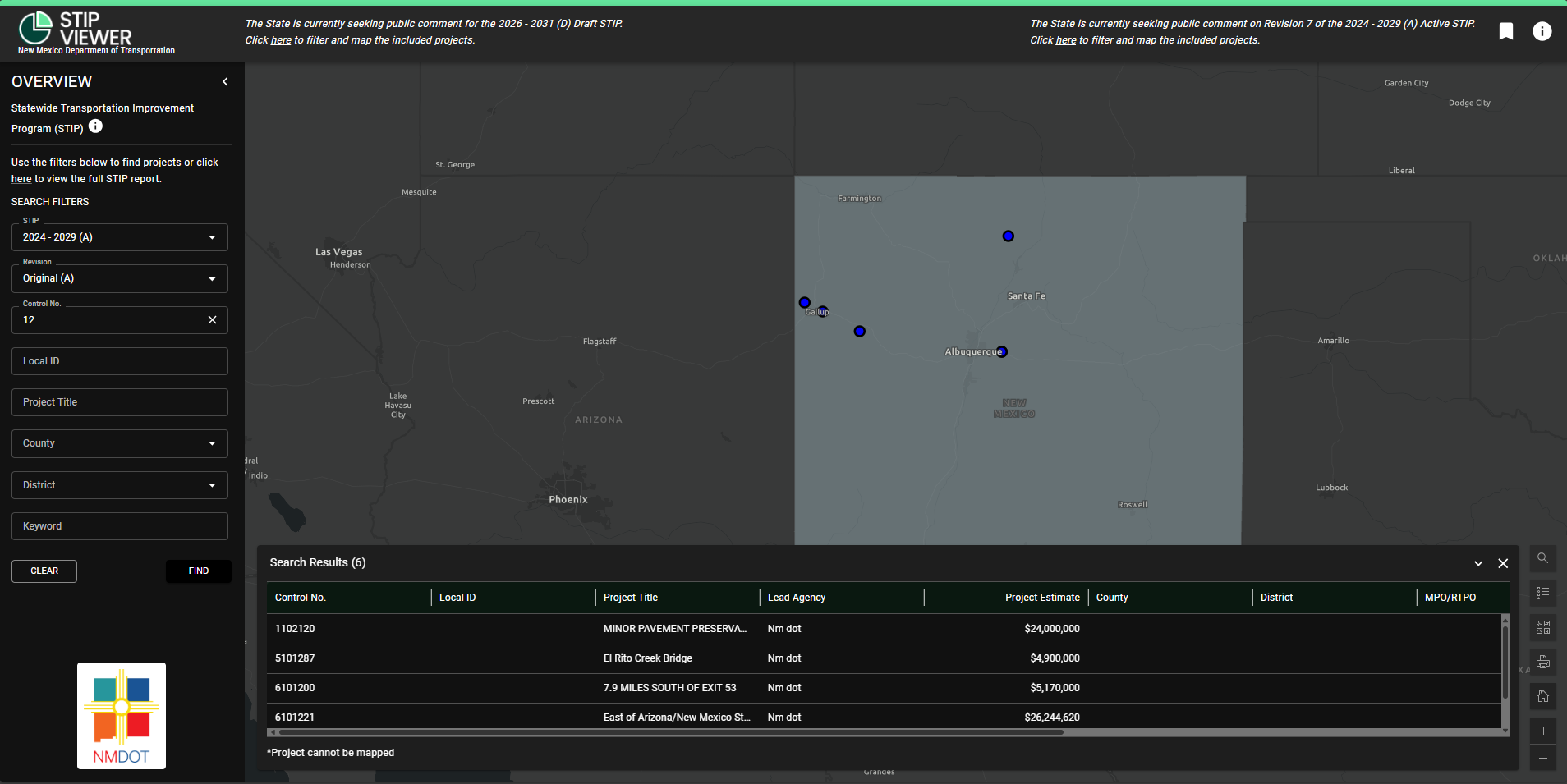Click the STIP info icon in overview
The height and width of the screenshot is (784, 1567).
point(95,126)
